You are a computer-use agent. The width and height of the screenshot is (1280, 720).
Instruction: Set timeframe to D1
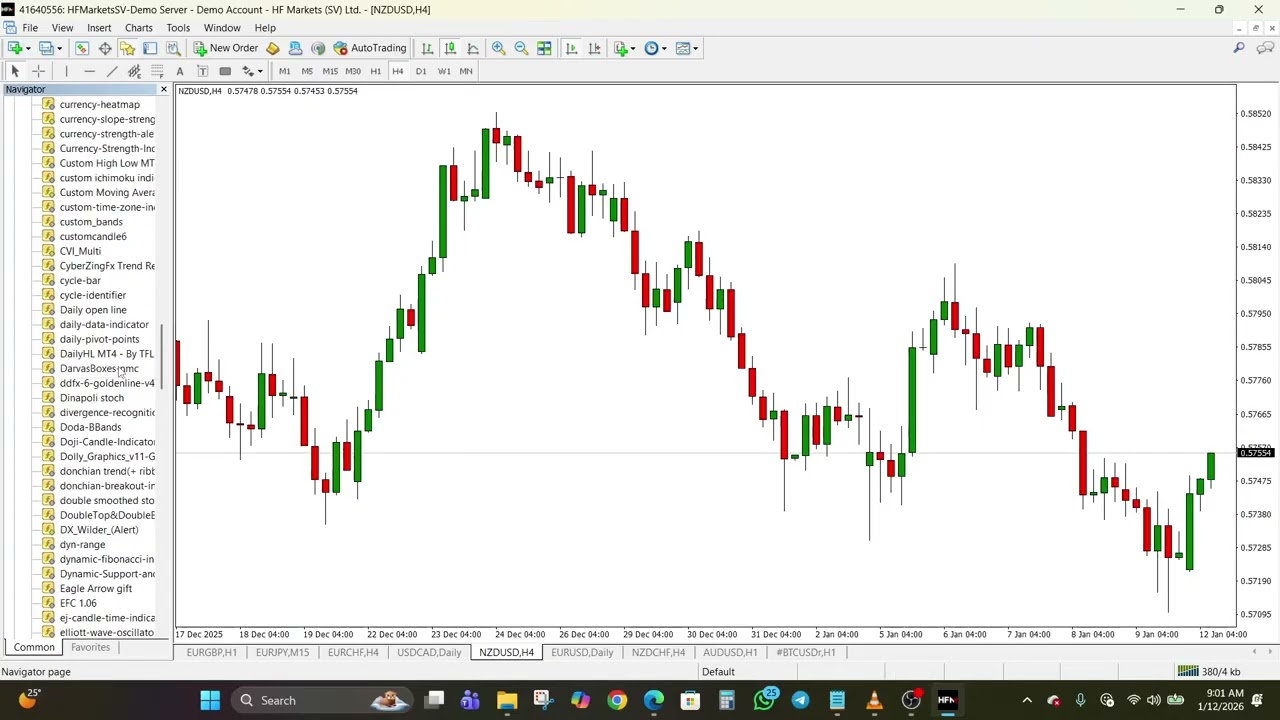click(421, 71)
